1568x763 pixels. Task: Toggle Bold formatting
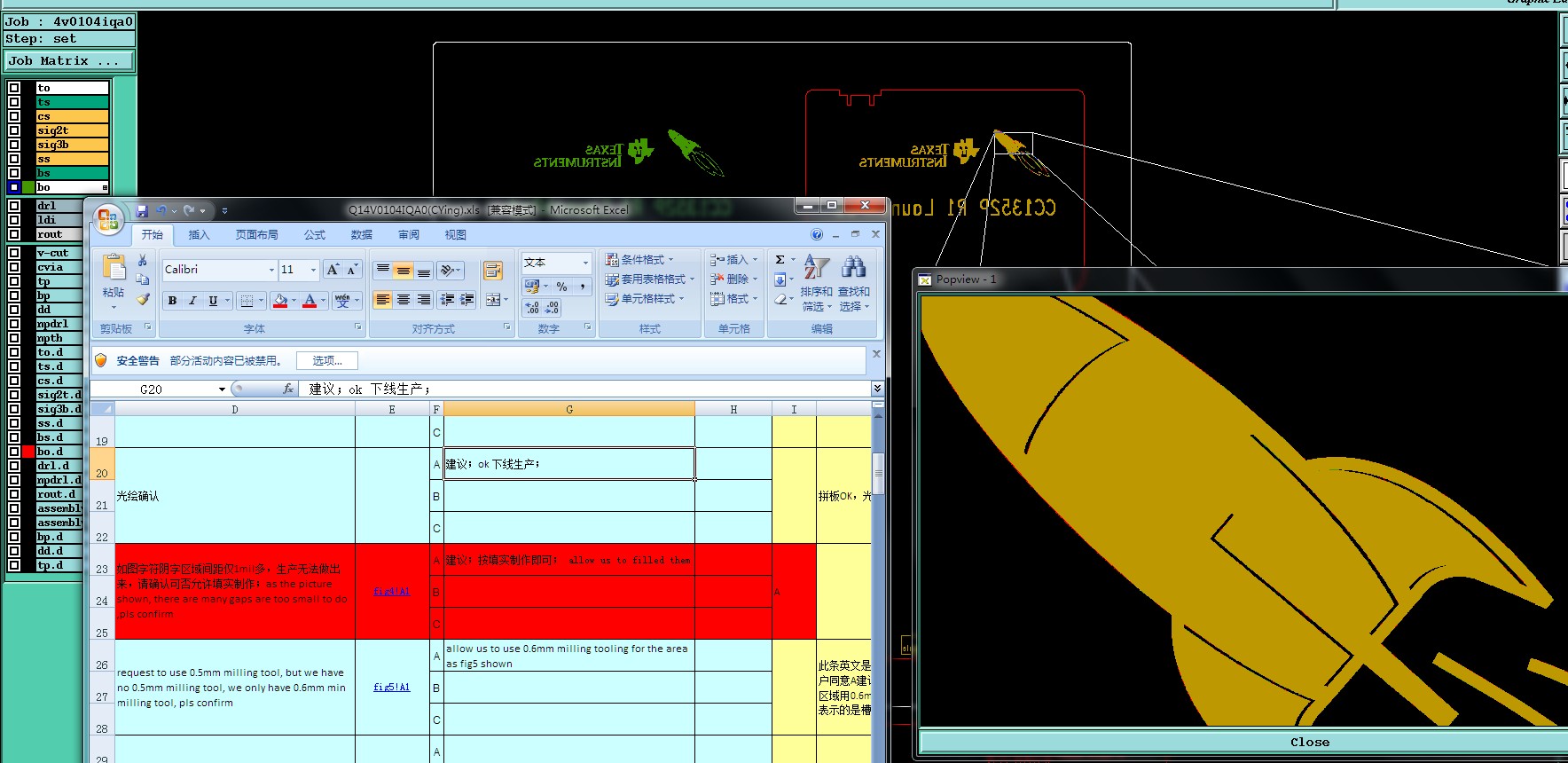[172, 301]
